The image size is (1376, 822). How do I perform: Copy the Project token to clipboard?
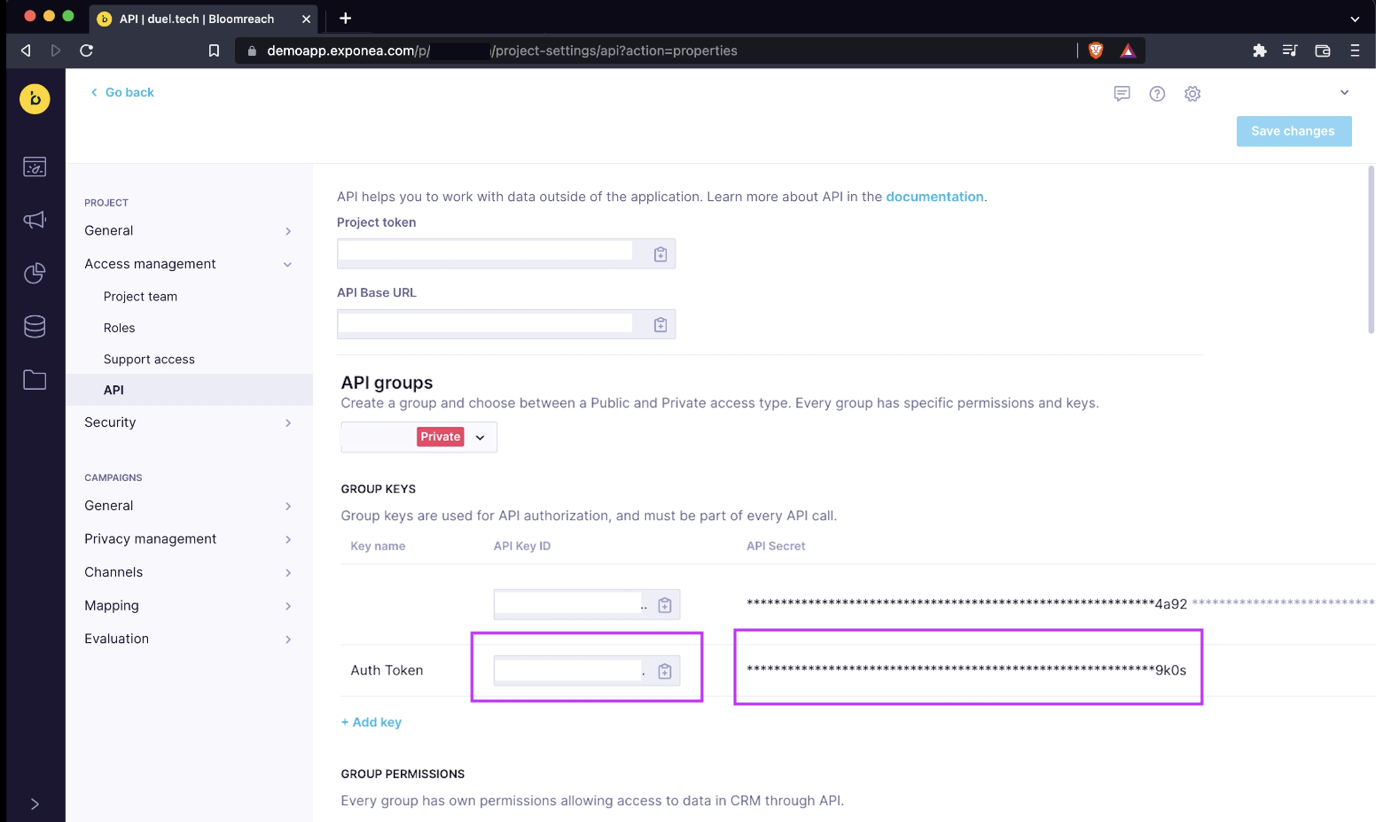[660, 254]
